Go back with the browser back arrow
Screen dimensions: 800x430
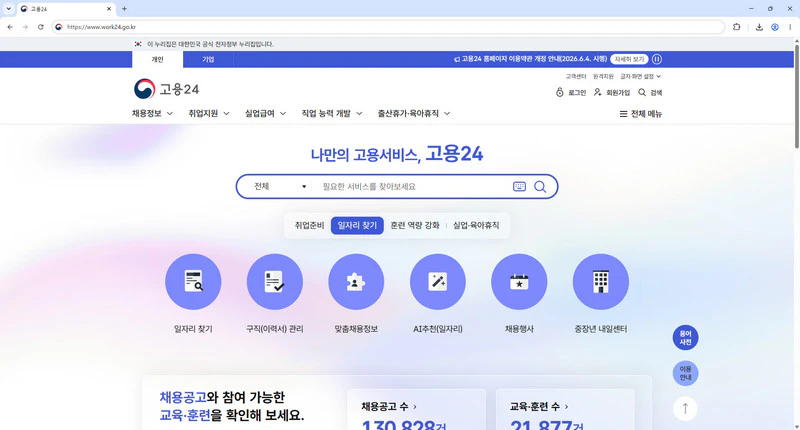[10, 27]
